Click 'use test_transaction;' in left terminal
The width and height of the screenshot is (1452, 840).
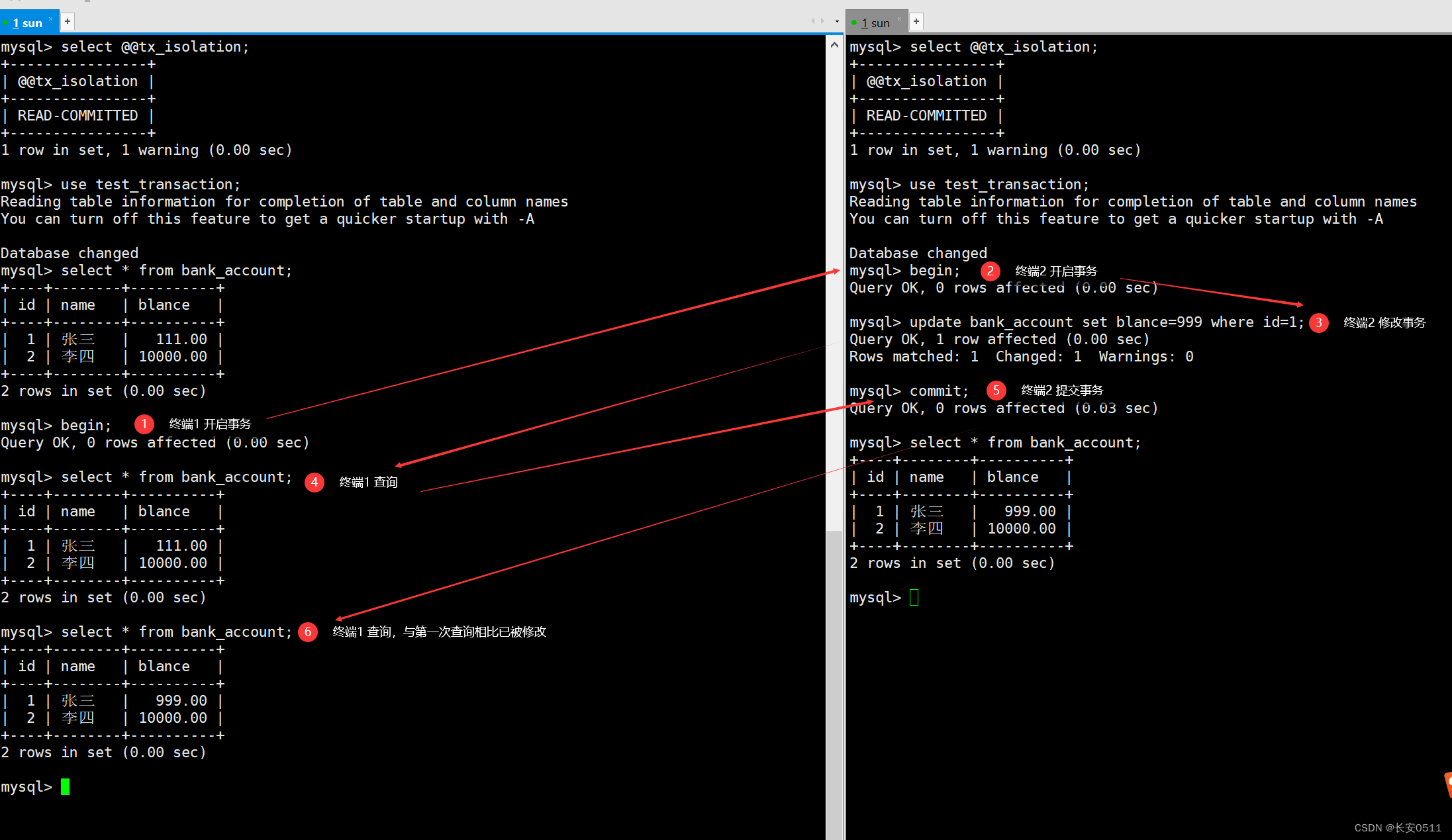(151, 185)
